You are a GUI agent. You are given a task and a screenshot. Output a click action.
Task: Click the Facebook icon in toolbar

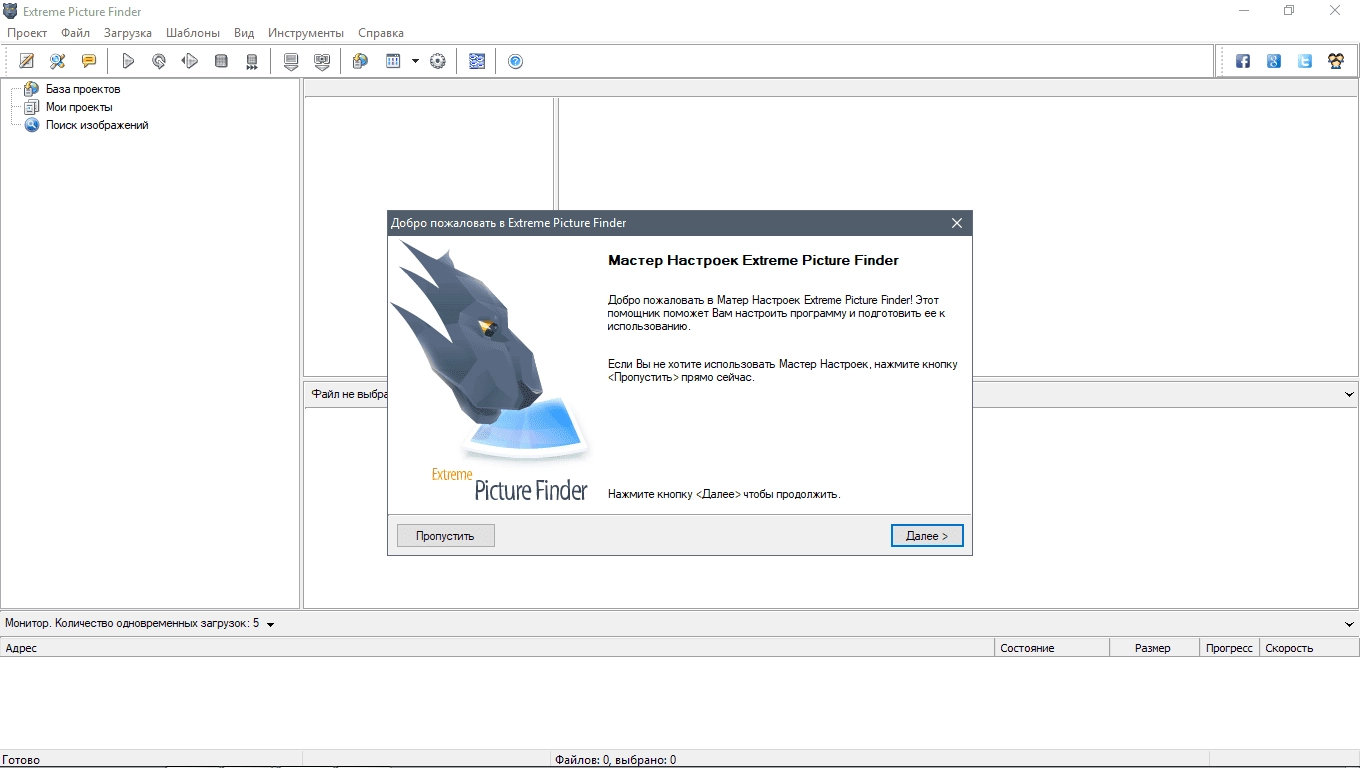pos(1243,61)
